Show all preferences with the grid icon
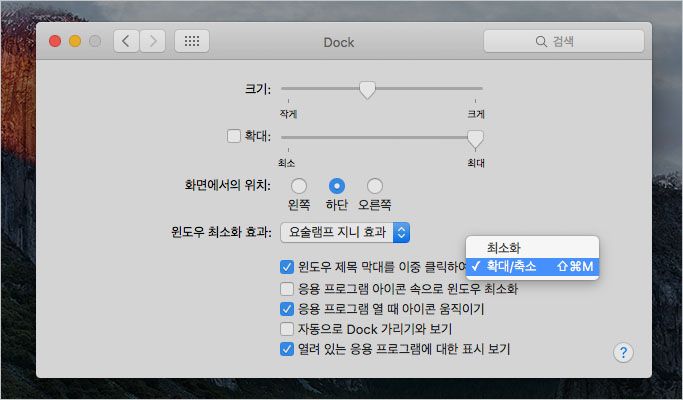 pyautogui.click(x=192, y=41)
